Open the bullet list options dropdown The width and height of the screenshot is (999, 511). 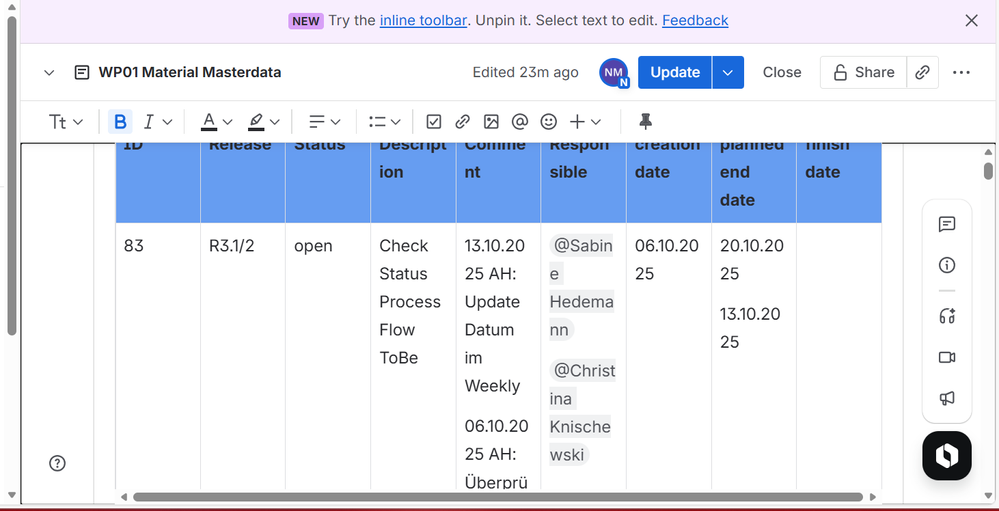(x=385, y=121)
